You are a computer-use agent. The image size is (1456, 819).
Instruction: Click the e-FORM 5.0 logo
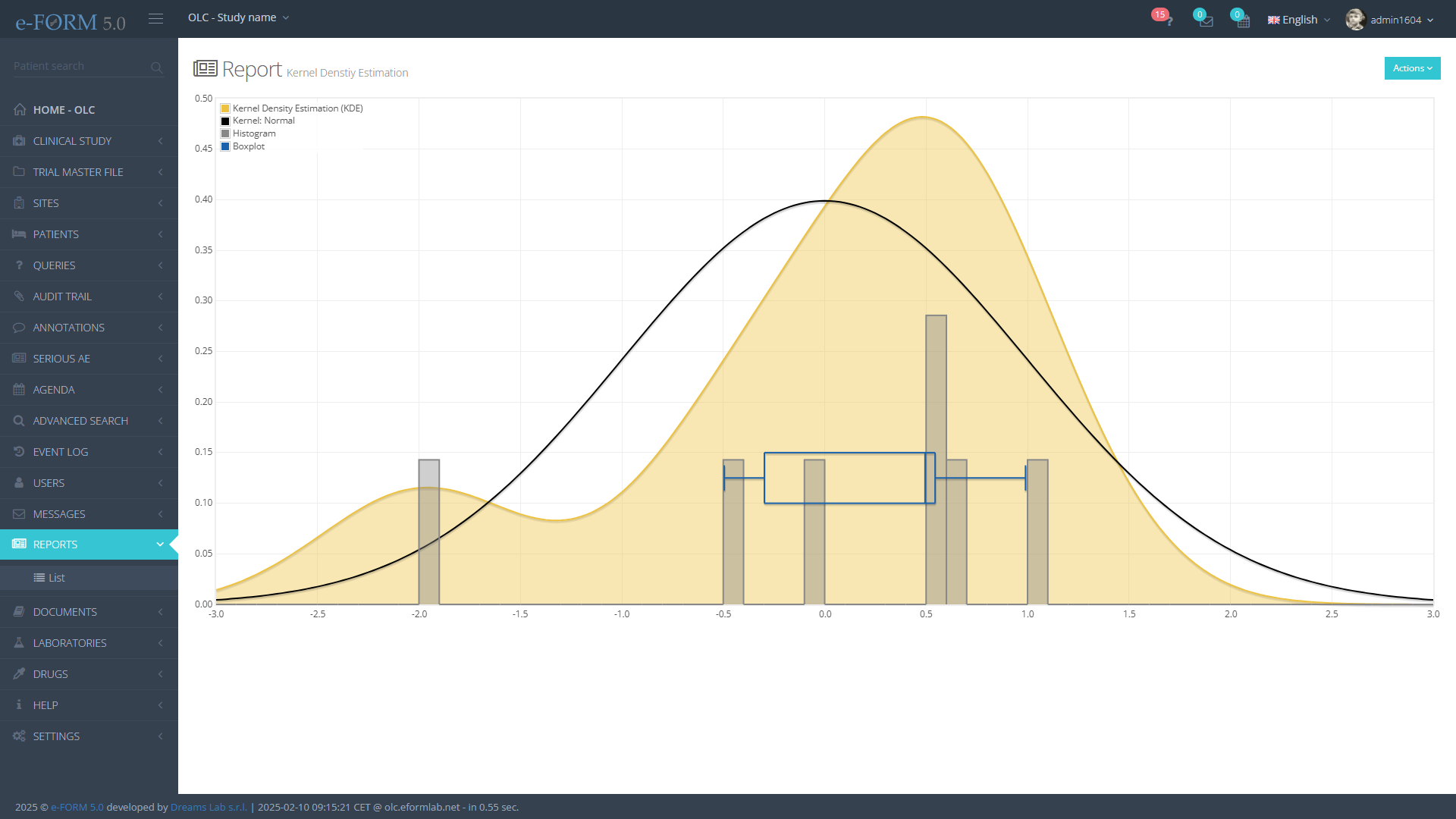tap(71, 22)
